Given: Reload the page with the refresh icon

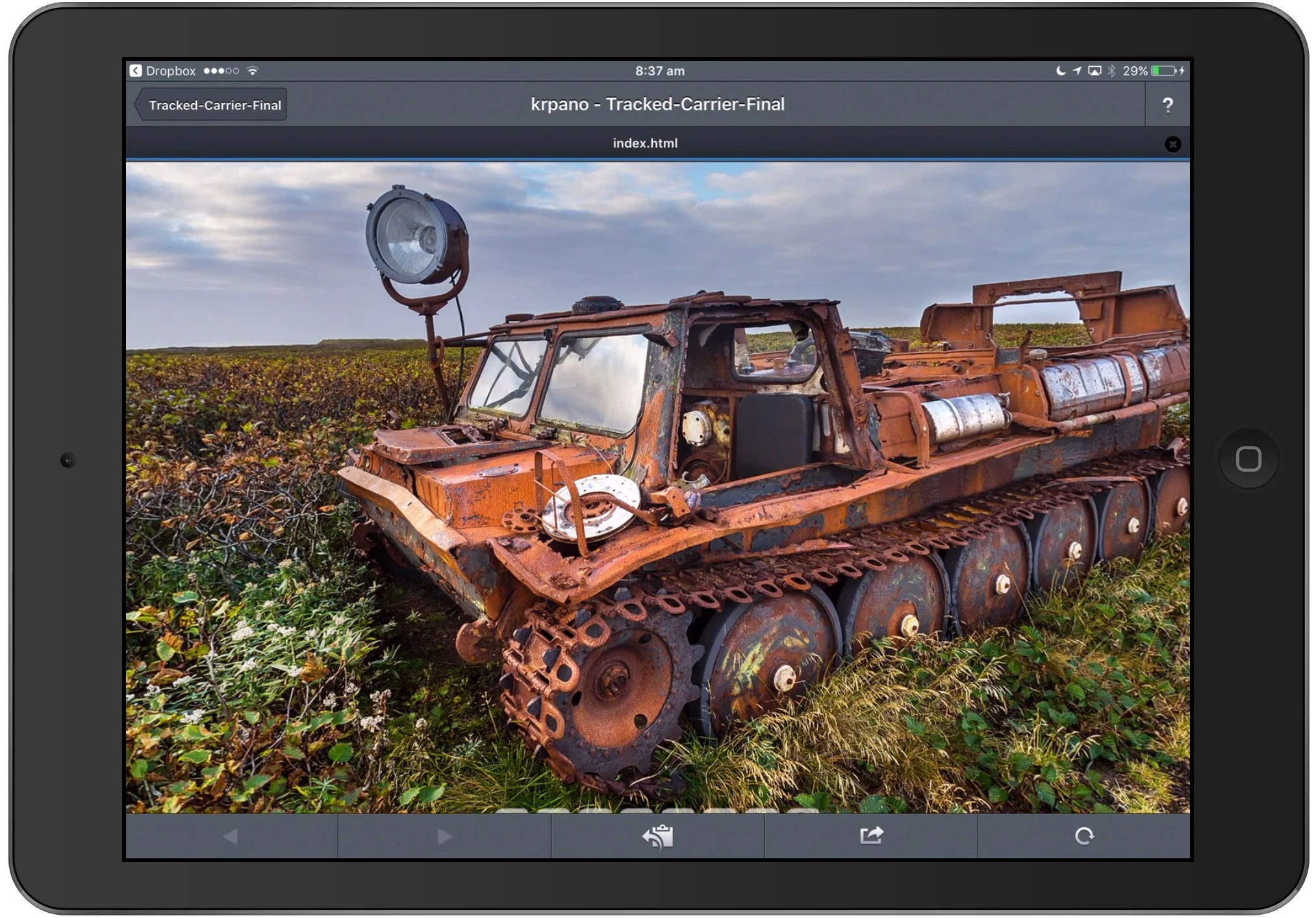Looking at the screenshot, I should (1083, 836).
